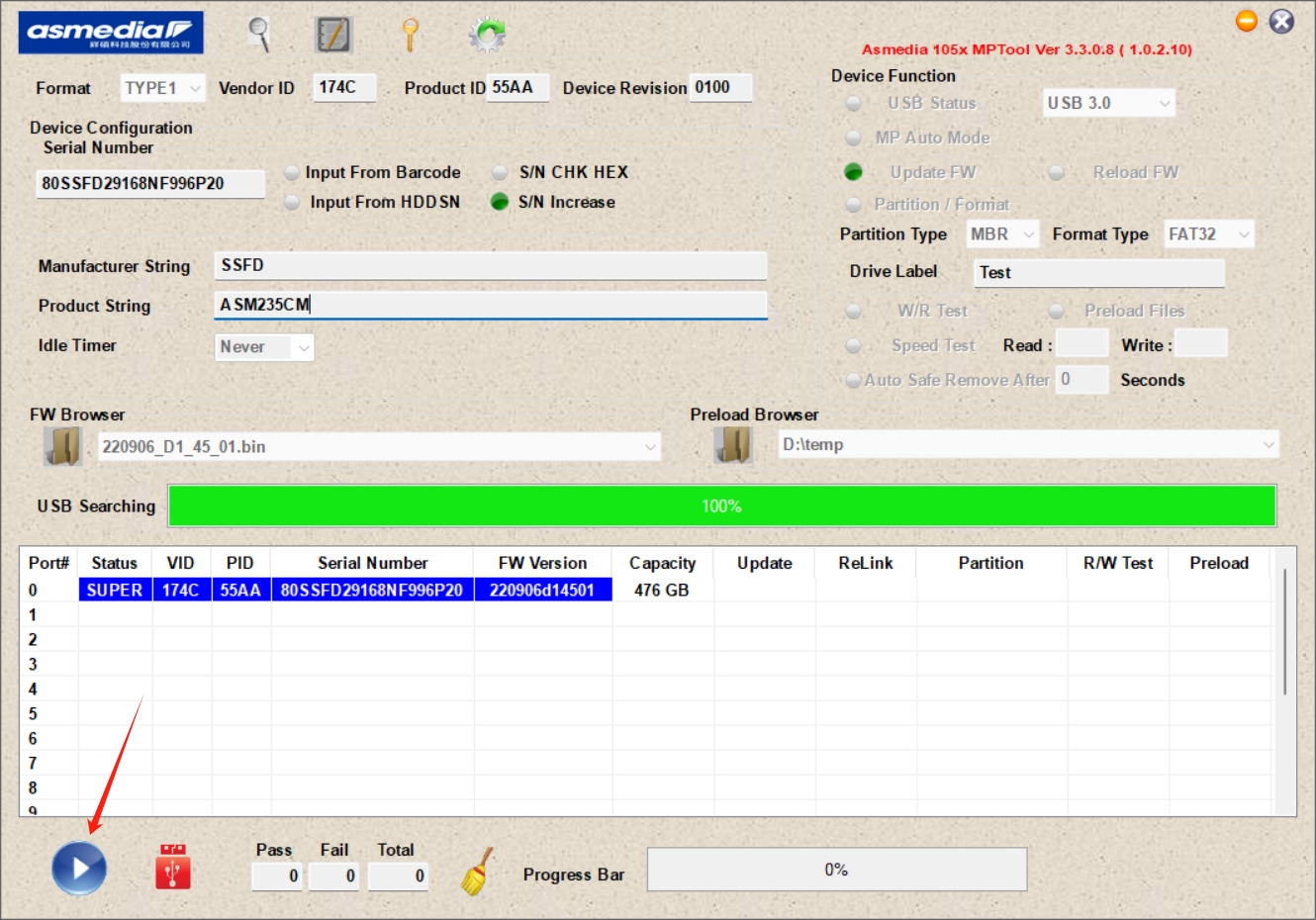Expand the Idle Timer dropdown
Viewport: 1316px width, 920px height.
coord(303,347)
